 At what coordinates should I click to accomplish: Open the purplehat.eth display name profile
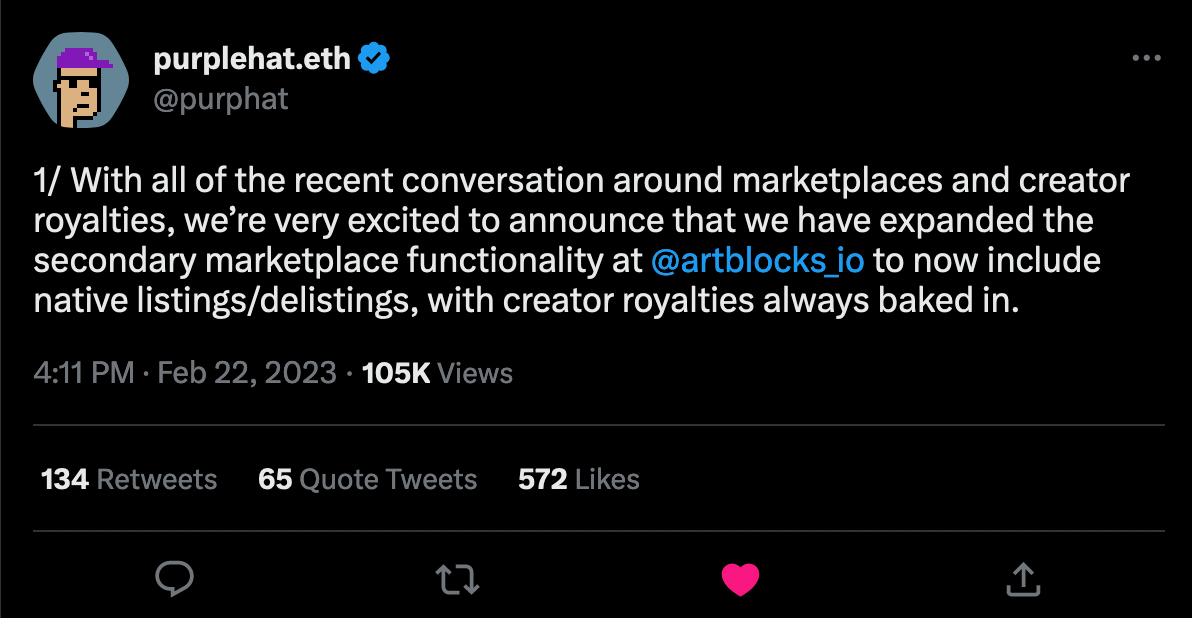click(x=252, y=60)
